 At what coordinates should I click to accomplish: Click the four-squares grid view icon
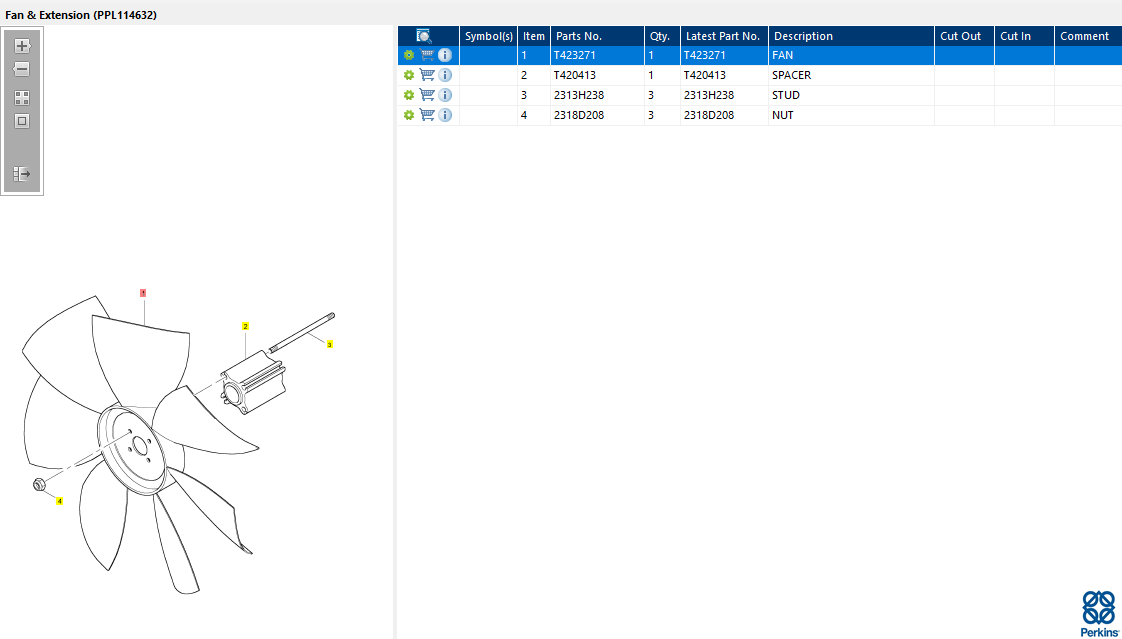click(22, 98)
